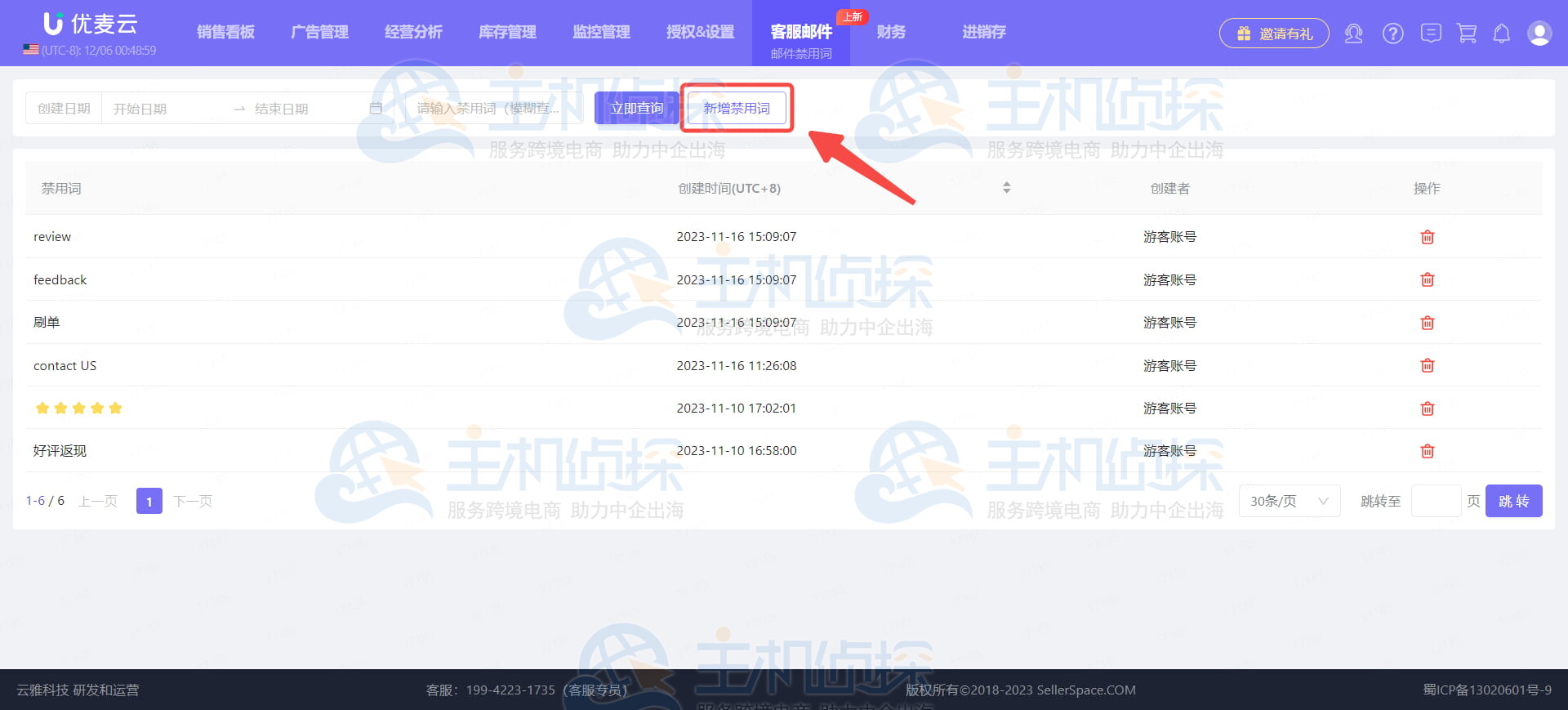The width and height of the screenshot is (1568, 710).
Task: Open the message feedback icon
Action: pyautogui.click(x=1431, y=33)
